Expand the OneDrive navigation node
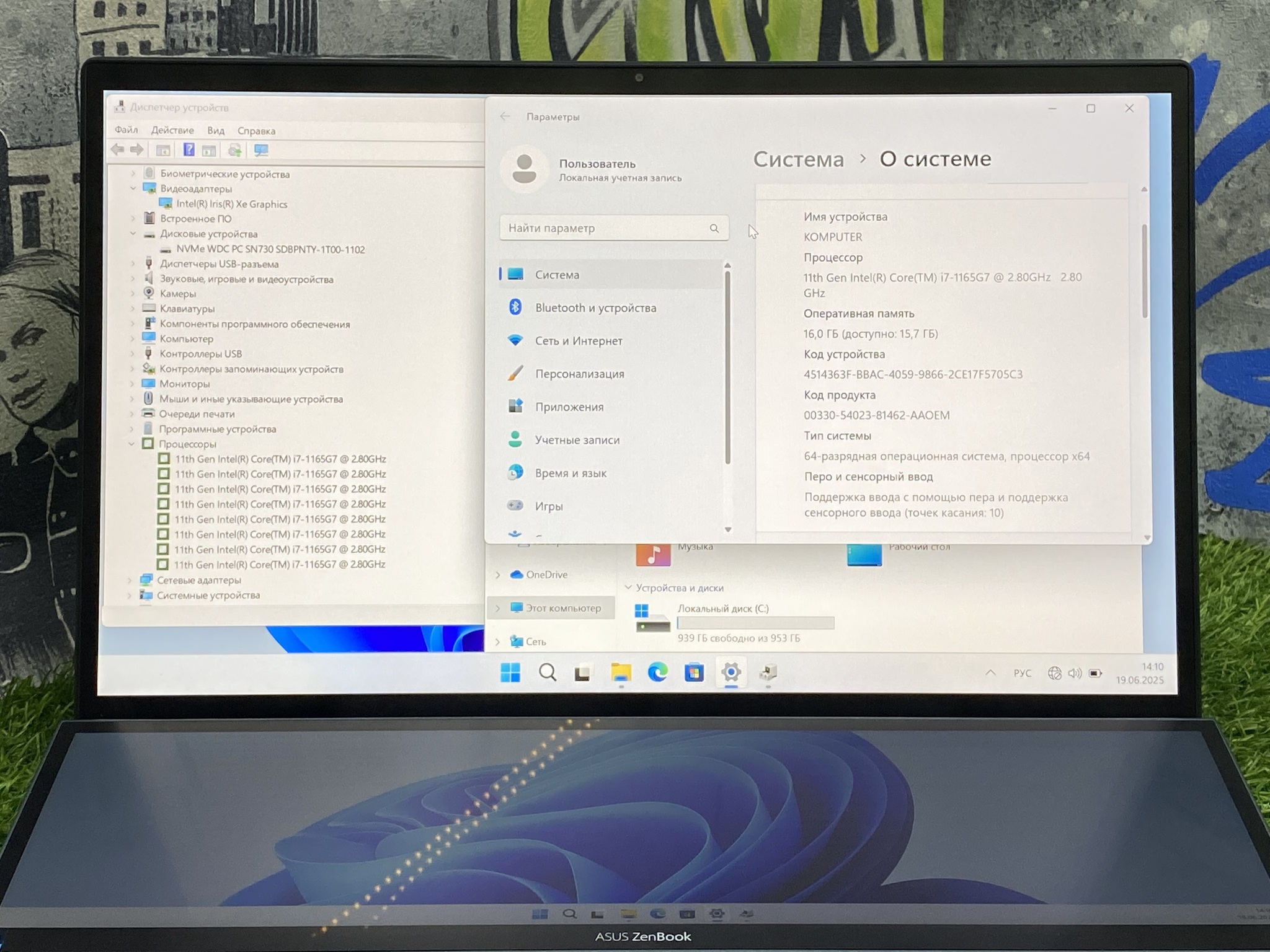Screen dimensions: 1270x952 coord(497,575)
